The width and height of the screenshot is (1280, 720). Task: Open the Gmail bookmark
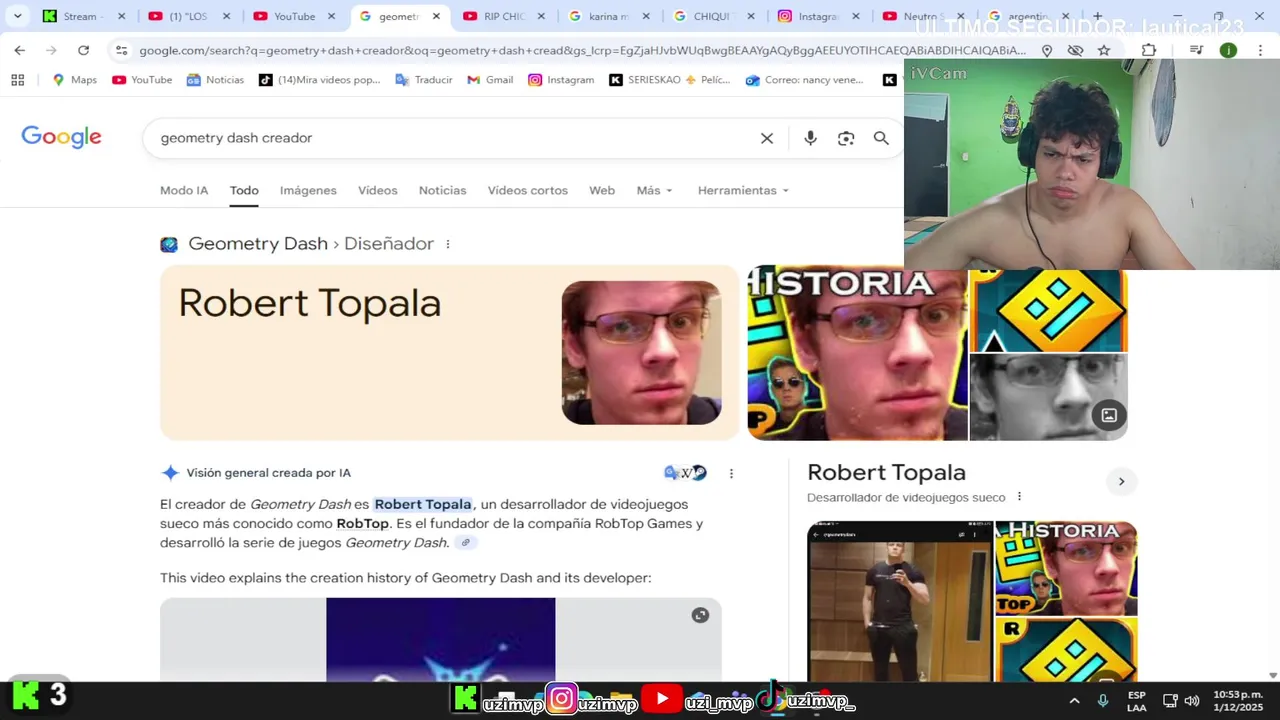(490, 80)
